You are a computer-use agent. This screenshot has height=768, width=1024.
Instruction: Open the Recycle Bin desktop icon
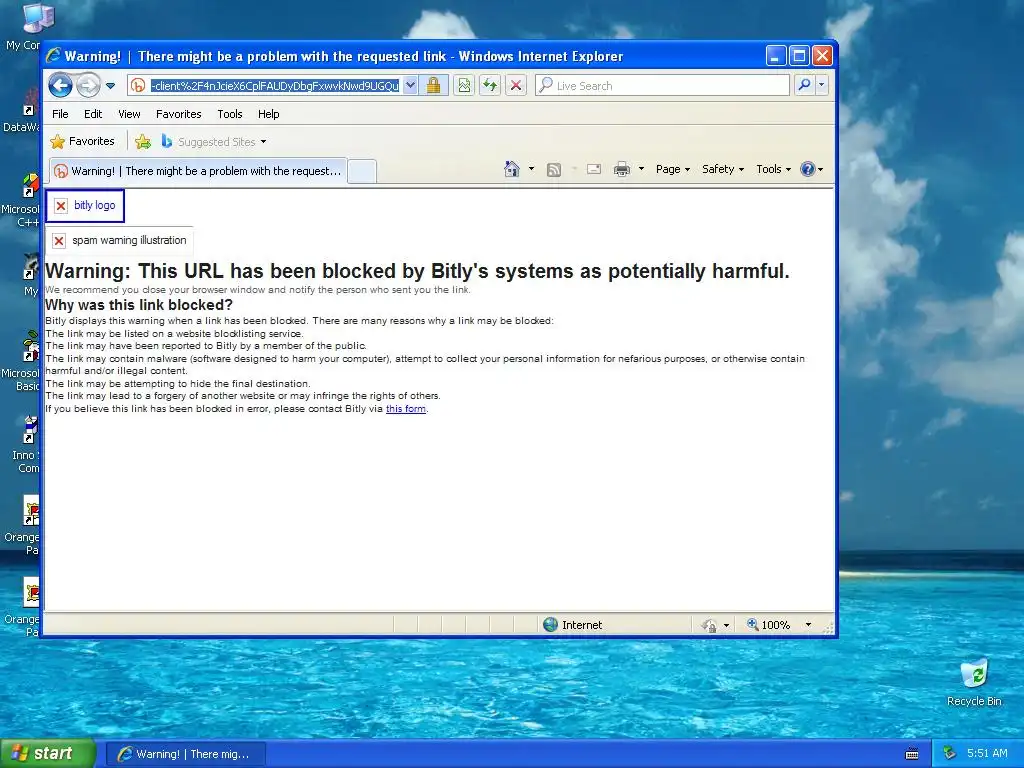pos(974,683)
